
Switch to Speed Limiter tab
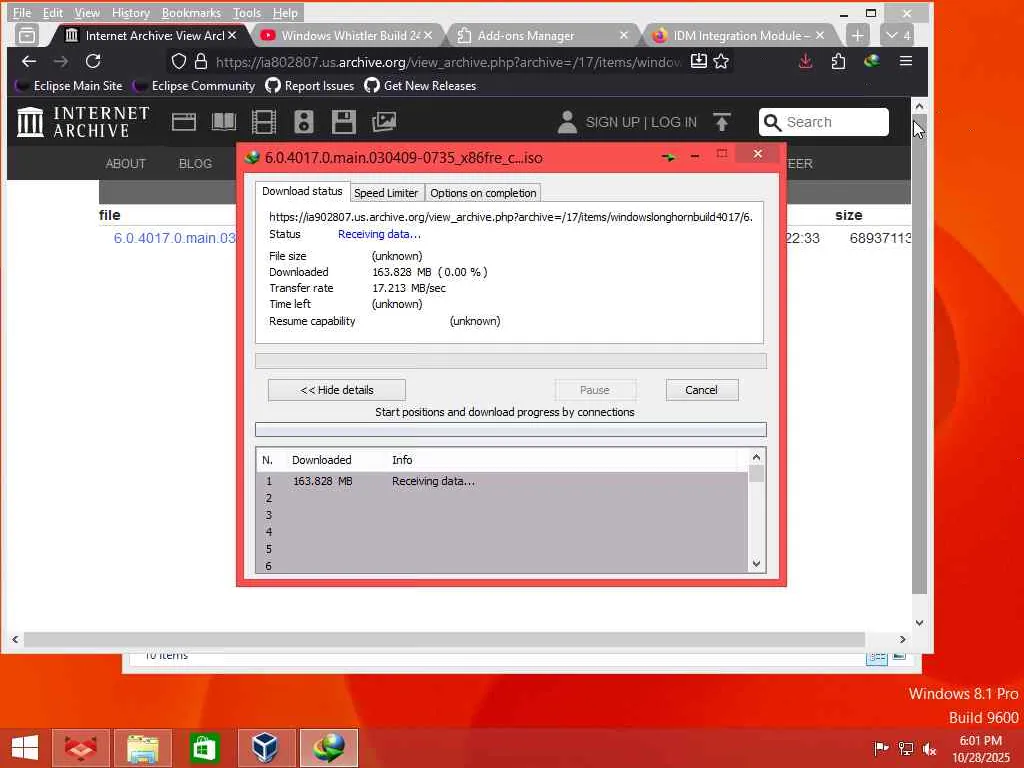[386, 193]
